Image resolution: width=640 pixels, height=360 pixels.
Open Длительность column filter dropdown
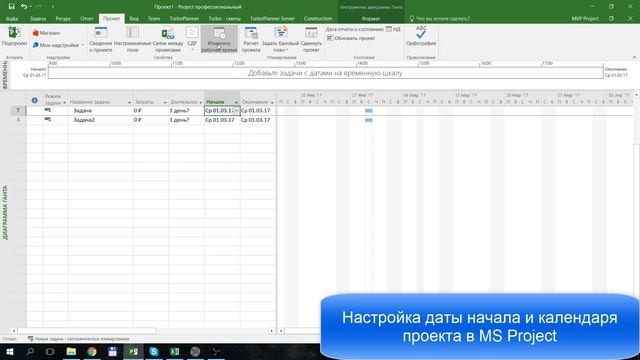click(201, 102)
